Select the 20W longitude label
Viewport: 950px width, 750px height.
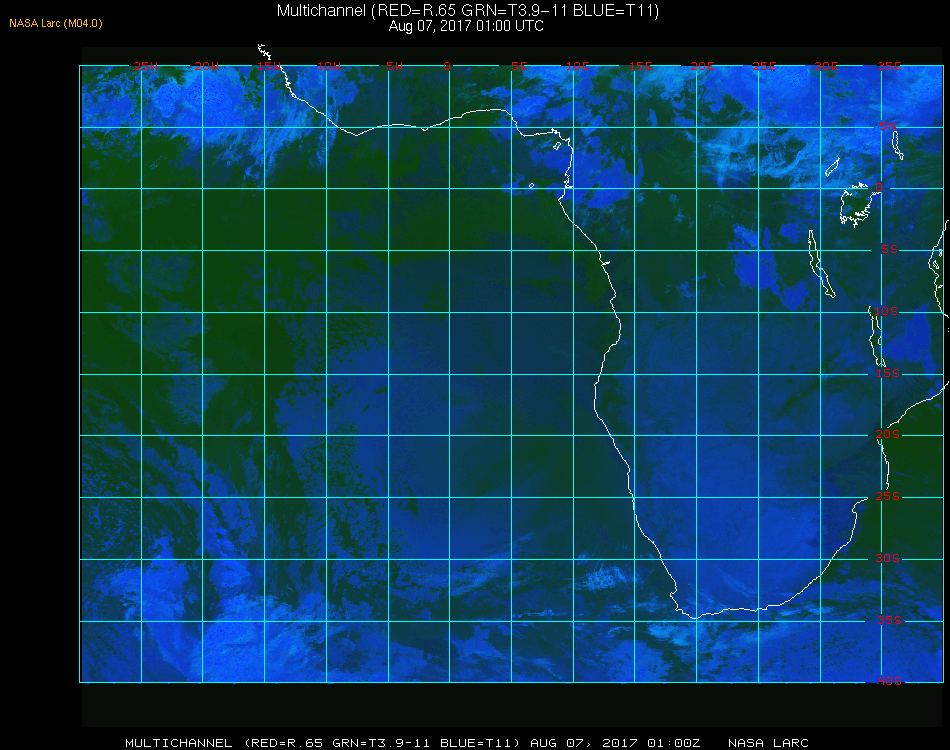click(207, 66)
